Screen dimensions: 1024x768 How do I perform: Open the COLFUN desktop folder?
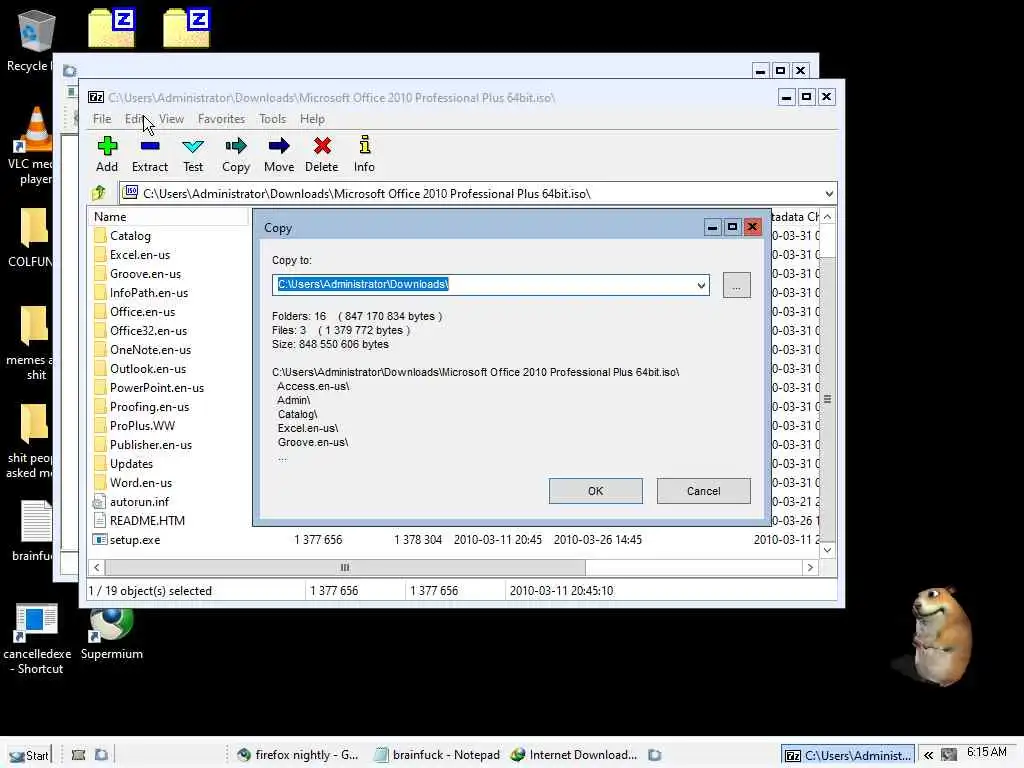34,227
